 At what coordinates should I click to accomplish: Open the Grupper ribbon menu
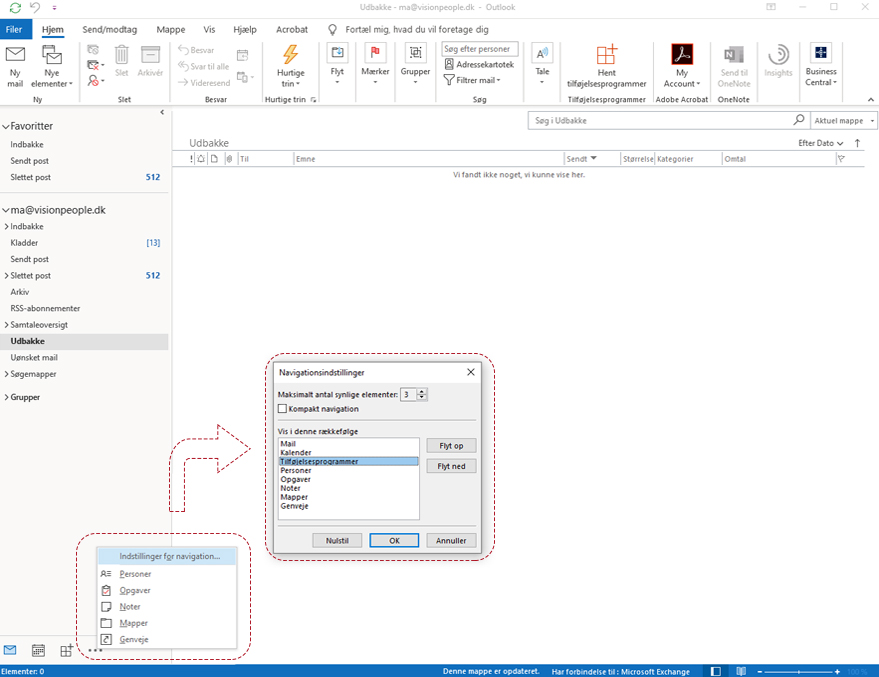click(x=415, y=64)
